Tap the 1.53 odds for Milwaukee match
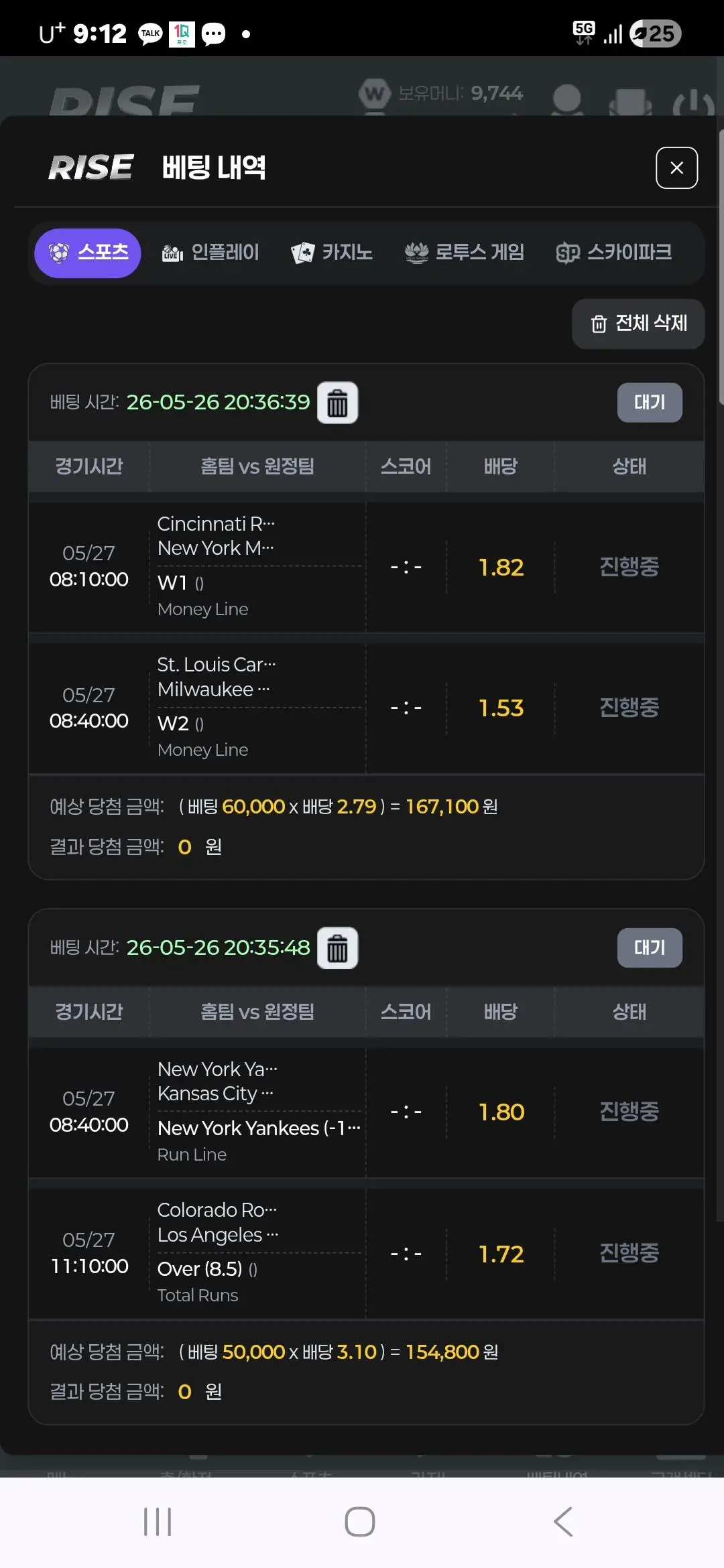724x1568 pixels. pyautogui.click(x=501, y=708)
